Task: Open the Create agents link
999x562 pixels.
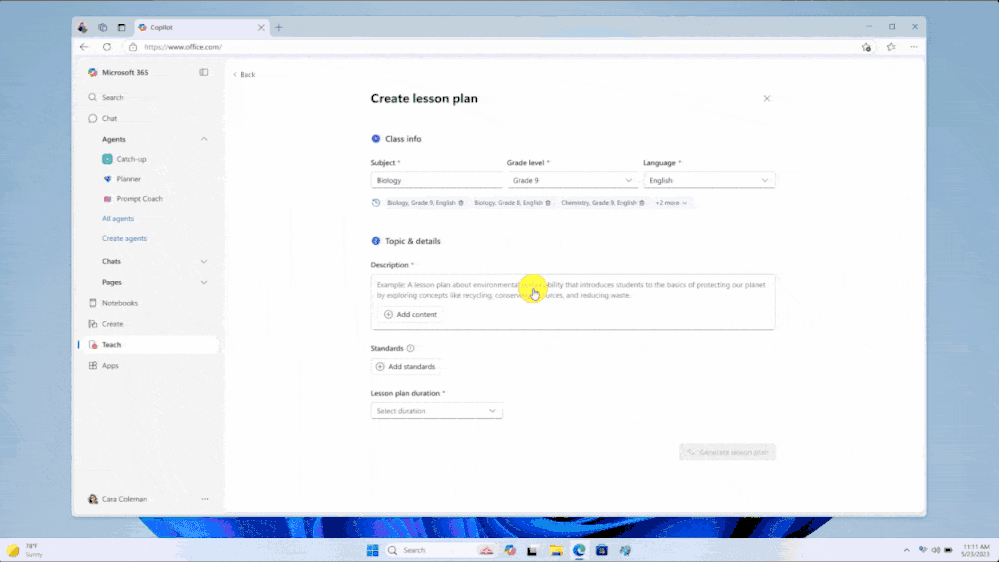Action: [124, 238]
